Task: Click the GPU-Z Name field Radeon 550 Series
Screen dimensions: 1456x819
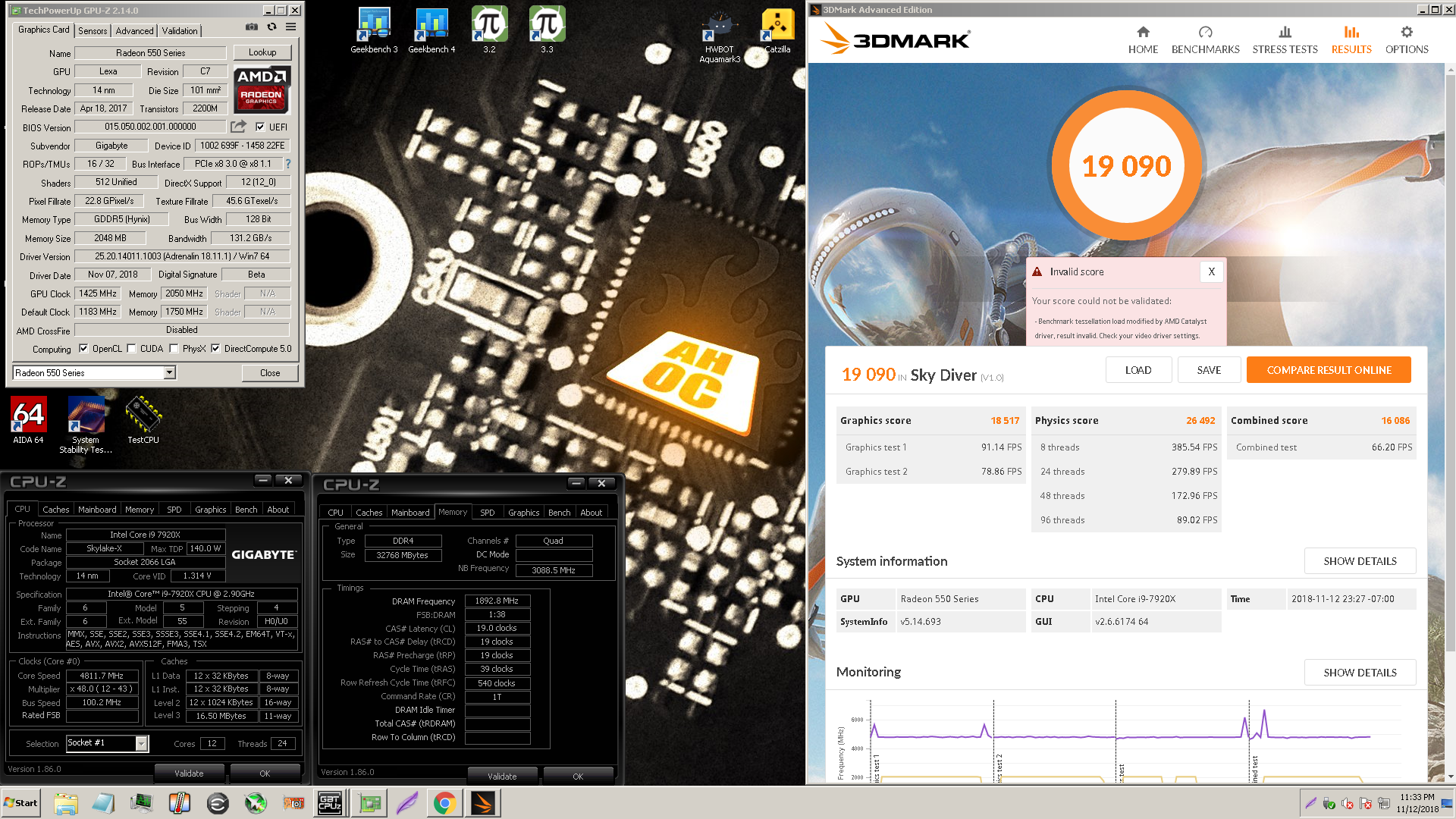Action: (150, 53)
